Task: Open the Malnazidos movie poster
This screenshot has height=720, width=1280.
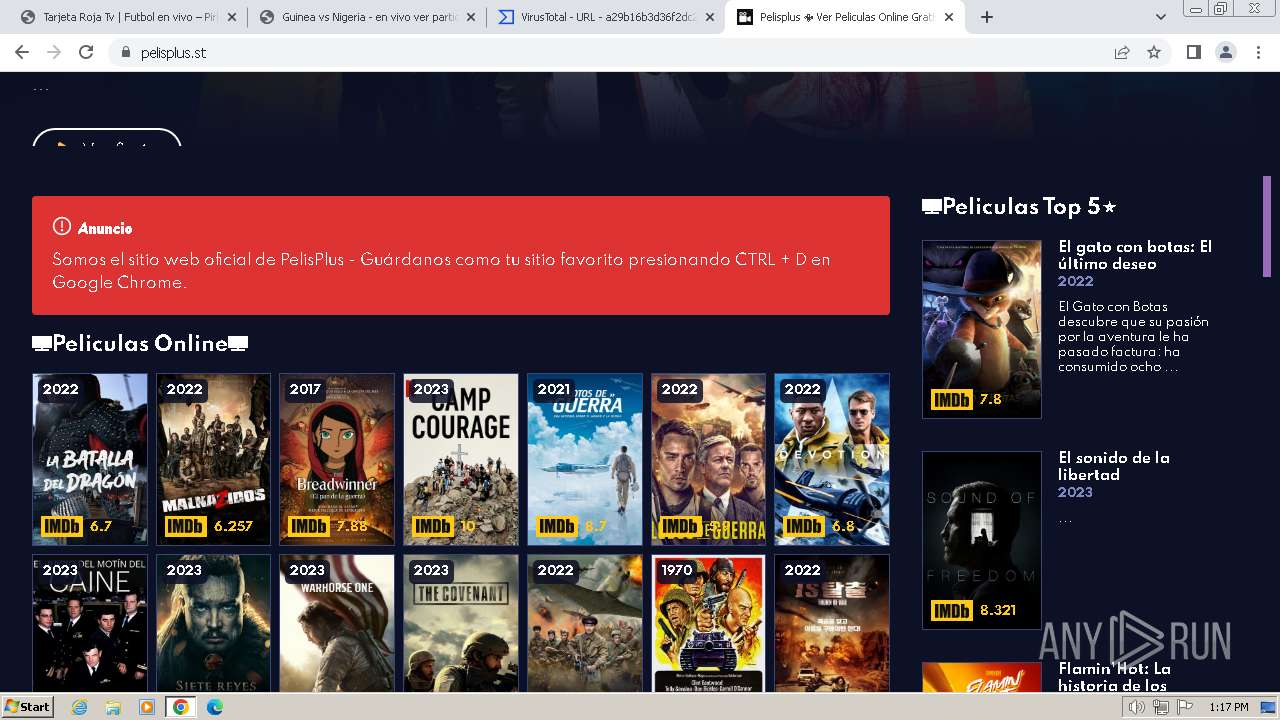Action: [213, 459]
